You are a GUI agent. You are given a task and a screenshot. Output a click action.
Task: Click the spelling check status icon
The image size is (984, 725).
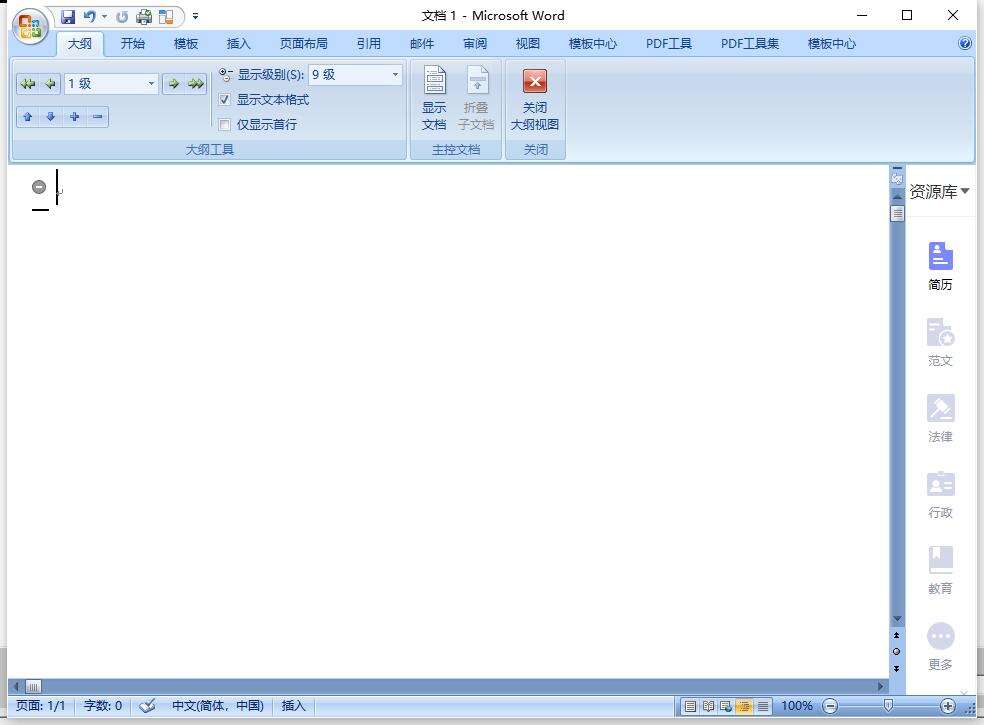point(147,706)
